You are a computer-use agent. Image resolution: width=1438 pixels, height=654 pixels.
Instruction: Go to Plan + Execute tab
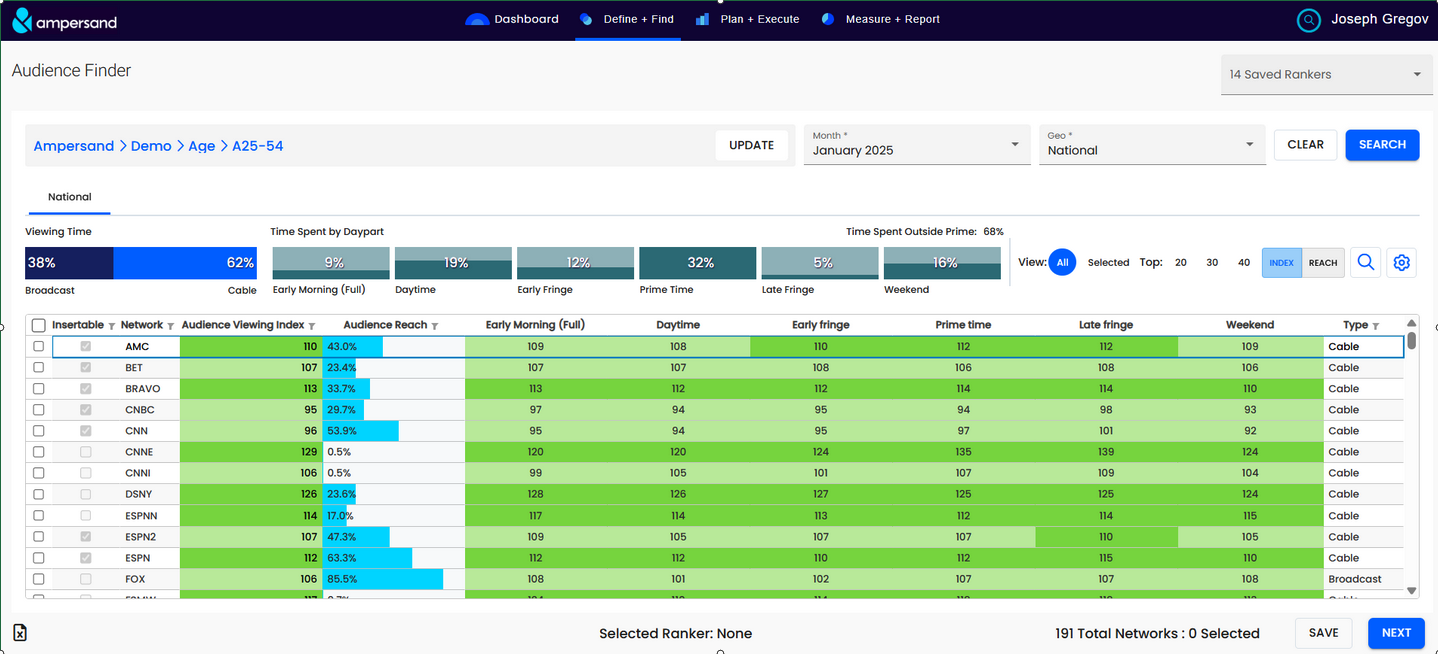748,19
